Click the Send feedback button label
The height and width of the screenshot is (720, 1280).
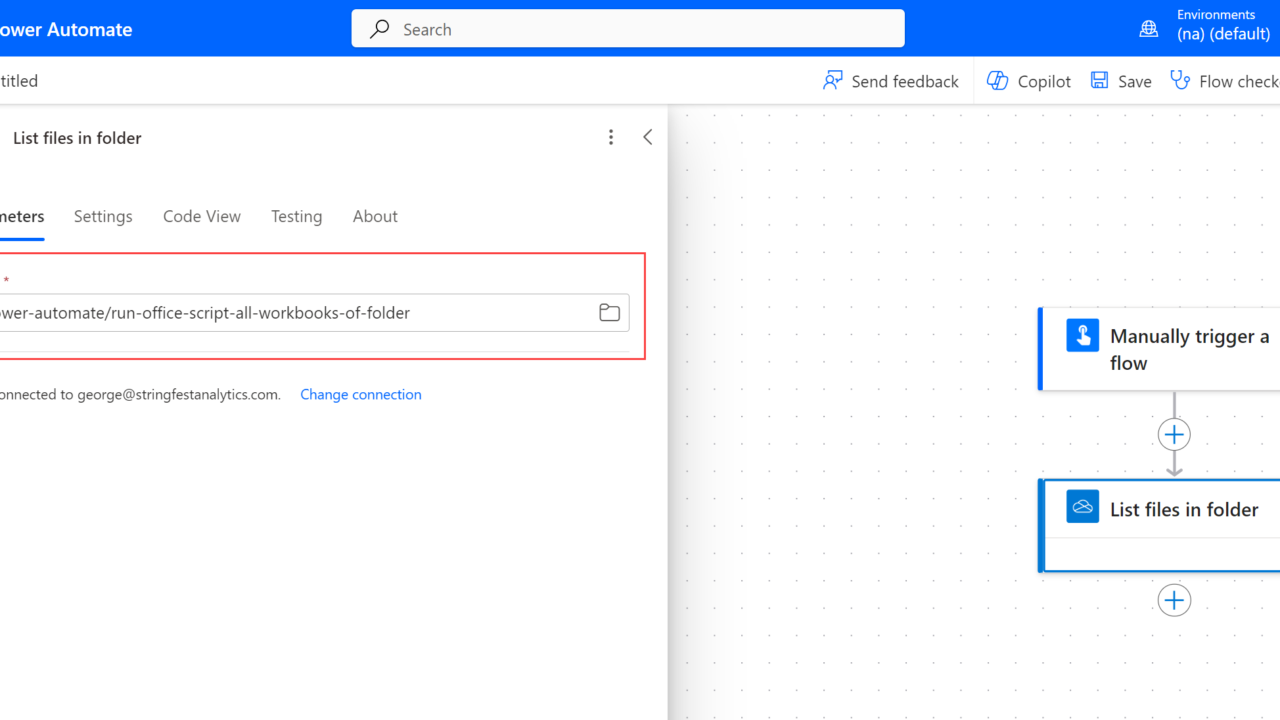pyautogui.click(x=905, y=81)
